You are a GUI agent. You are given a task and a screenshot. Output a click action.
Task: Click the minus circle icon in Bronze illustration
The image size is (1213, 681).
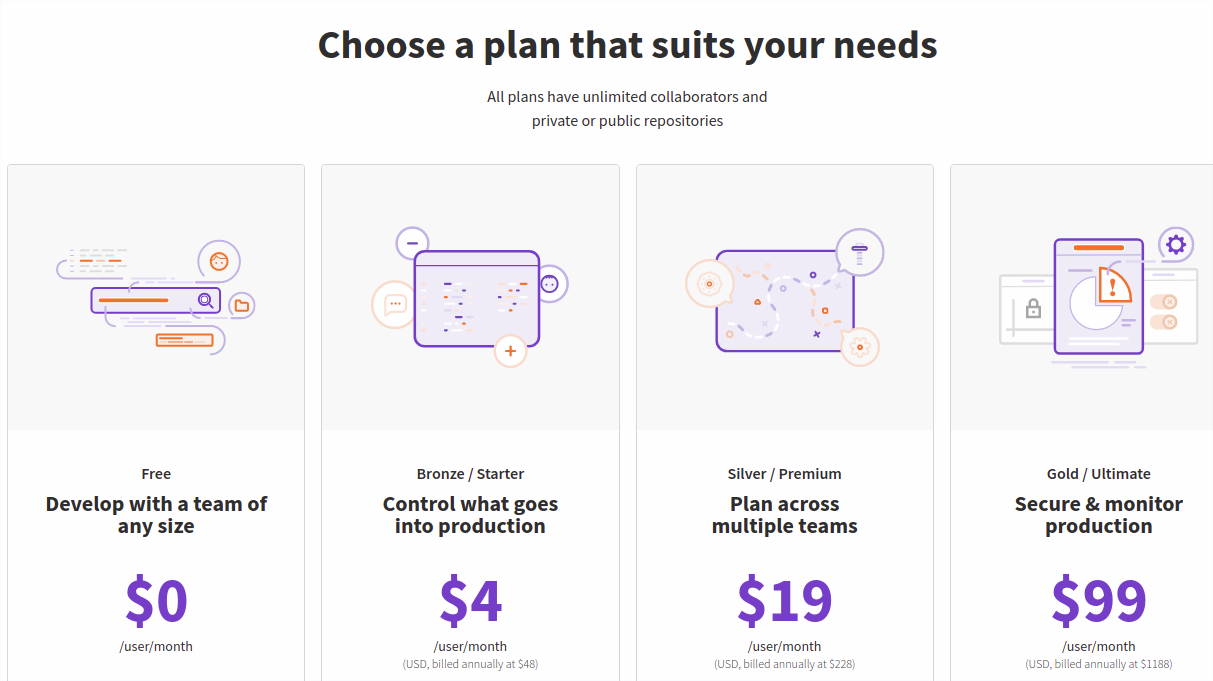coord(412,243)
